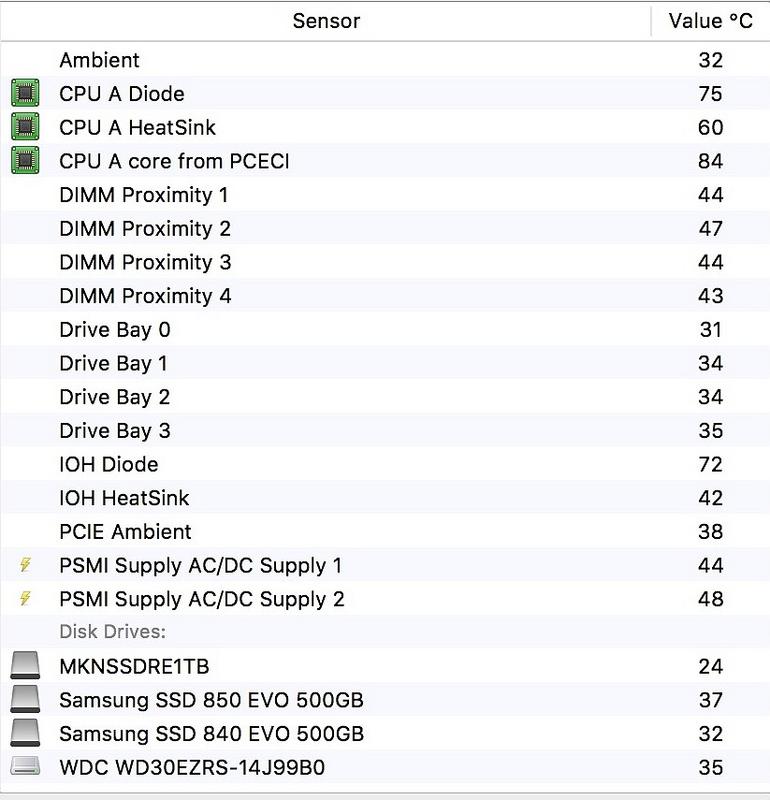This screenshot has width=770, height=800.
Task: Click the Samsung SSD 850 EVO drive icon
Action: pos(26,700)
